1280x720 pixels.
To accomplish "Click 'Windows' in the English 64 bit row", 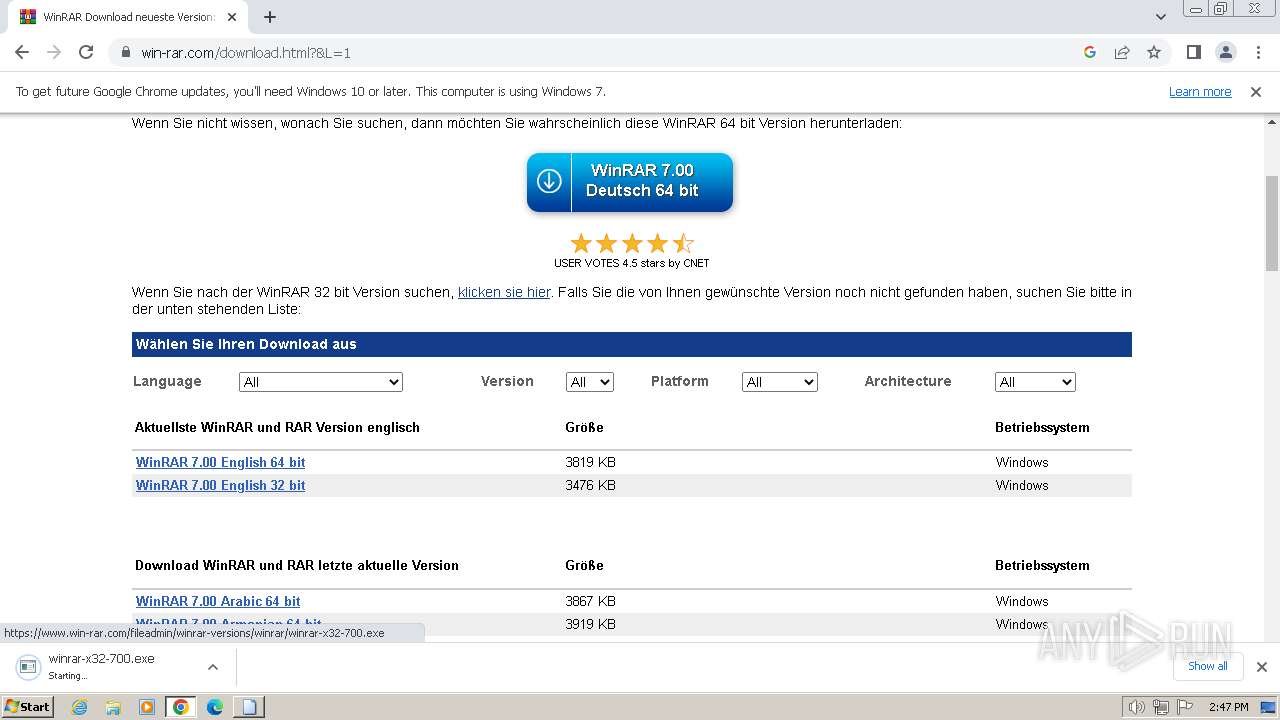I will 1022,462.
